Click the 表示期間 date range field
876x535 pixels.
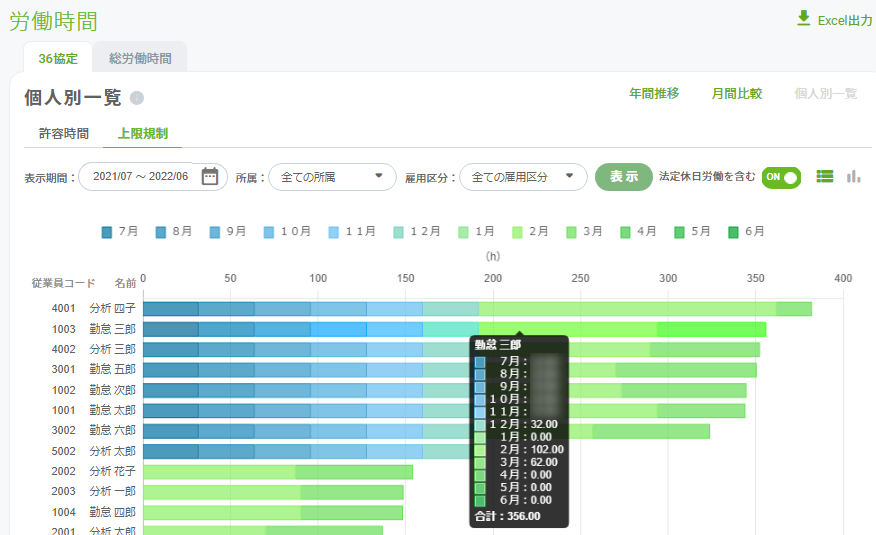153,176
